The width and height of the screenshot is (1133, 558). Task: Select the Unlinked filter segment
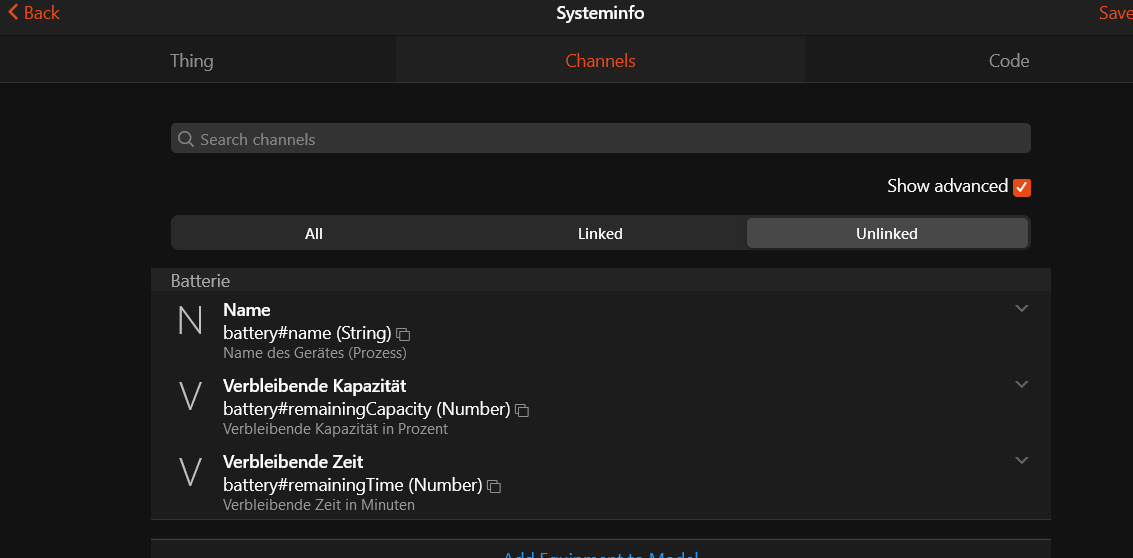[x=886, y=234]
